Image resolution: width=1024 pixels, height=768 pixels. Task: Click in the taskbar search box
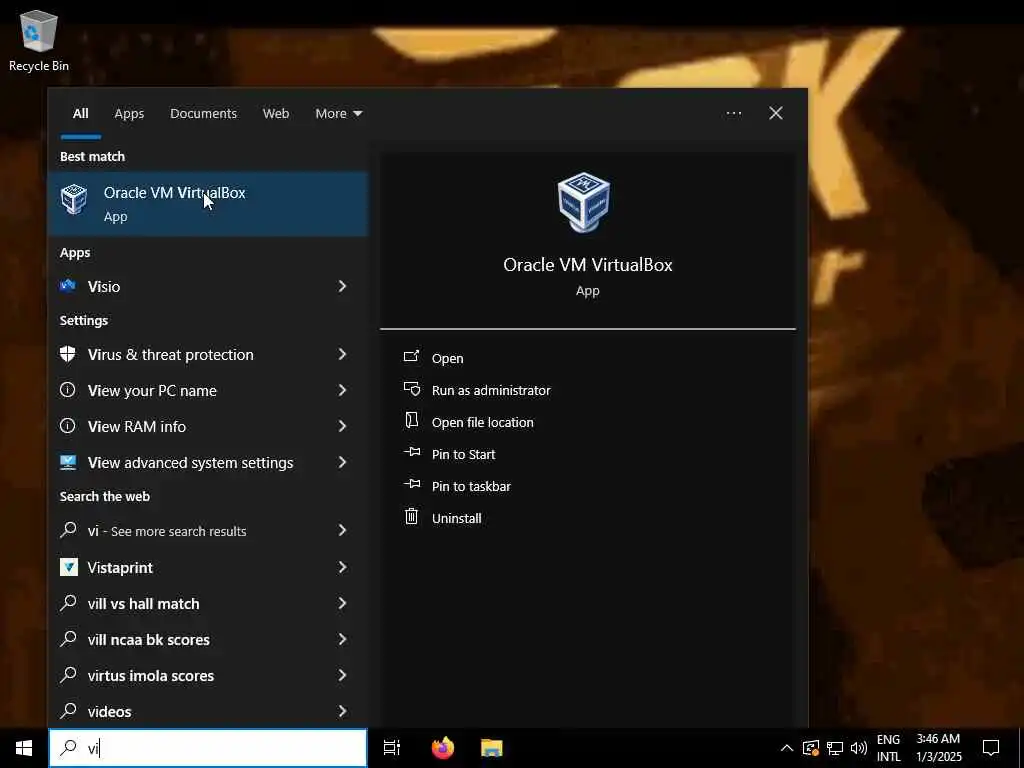[x=208, y=748]
